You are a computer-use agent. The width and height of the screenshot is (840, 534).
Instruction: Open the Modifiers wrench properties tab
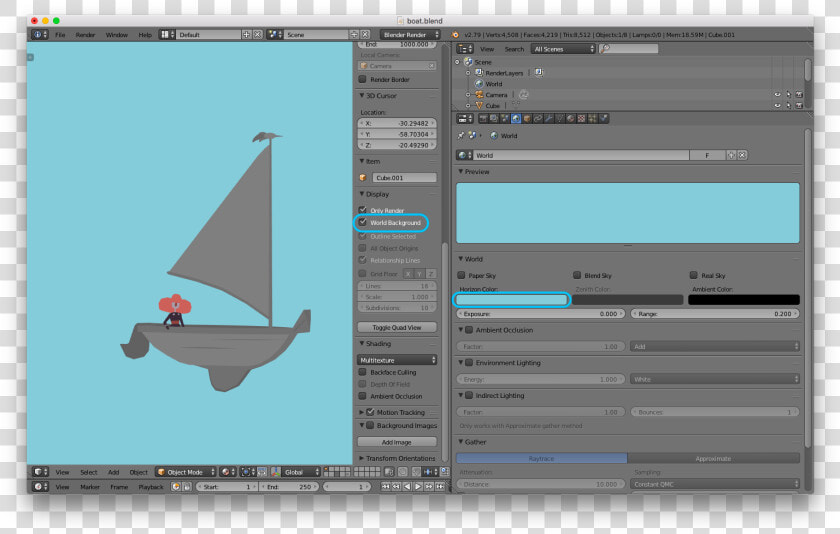click(549, 118)
